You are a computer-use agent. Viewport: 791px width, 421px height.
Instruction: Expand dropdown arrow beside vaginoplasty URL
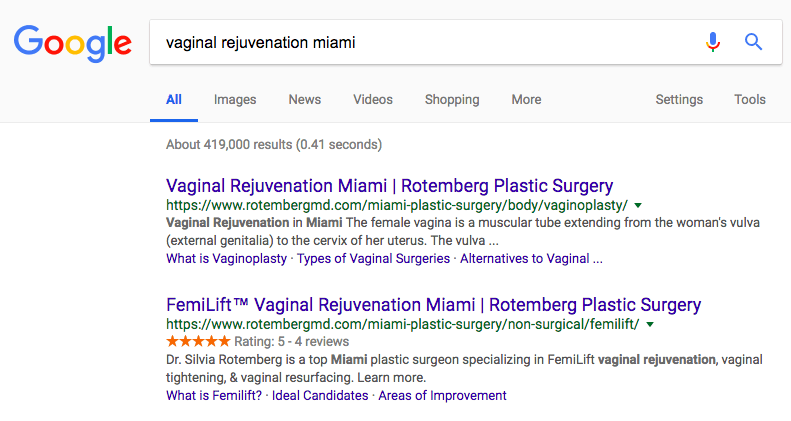638,205
